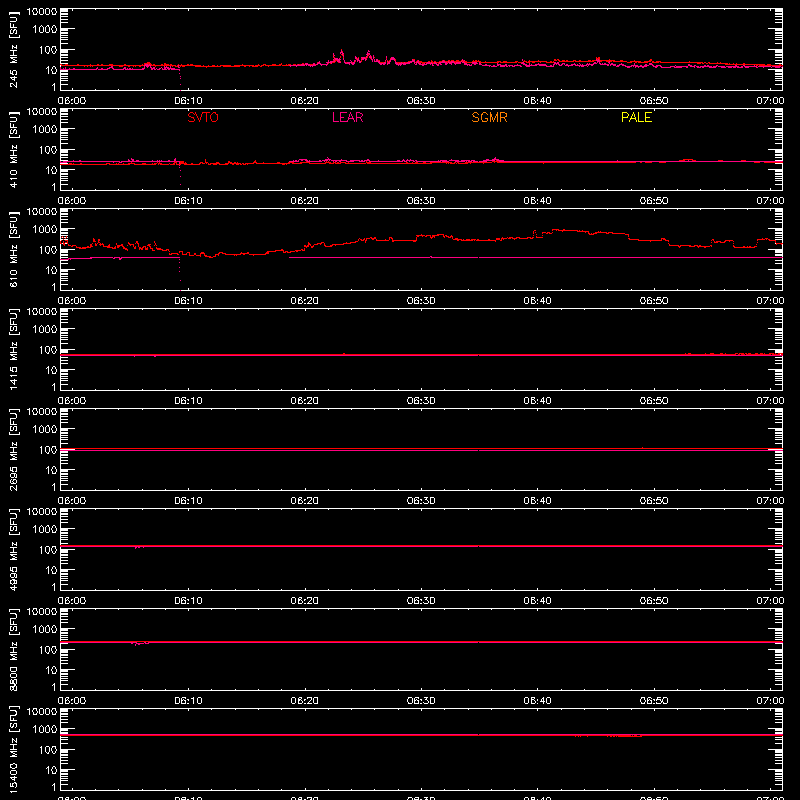Select the 1415 MHz [SFU] axis title
The width and height of the screenshot is (800, 800).
tap(13, 349)
